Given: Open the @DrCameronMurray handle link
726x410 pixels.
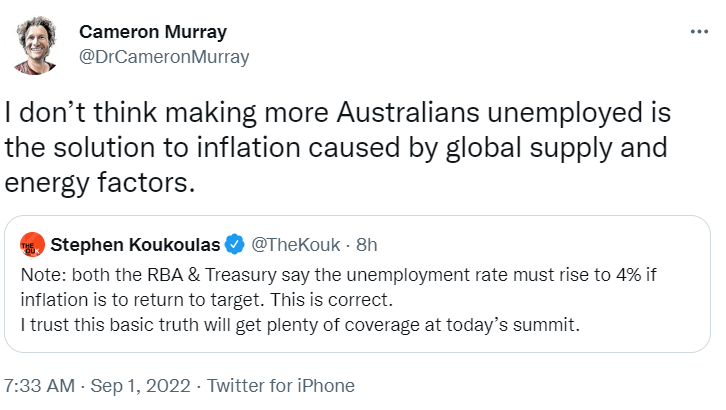Looking at the screenshot, I should coord(164,56).
